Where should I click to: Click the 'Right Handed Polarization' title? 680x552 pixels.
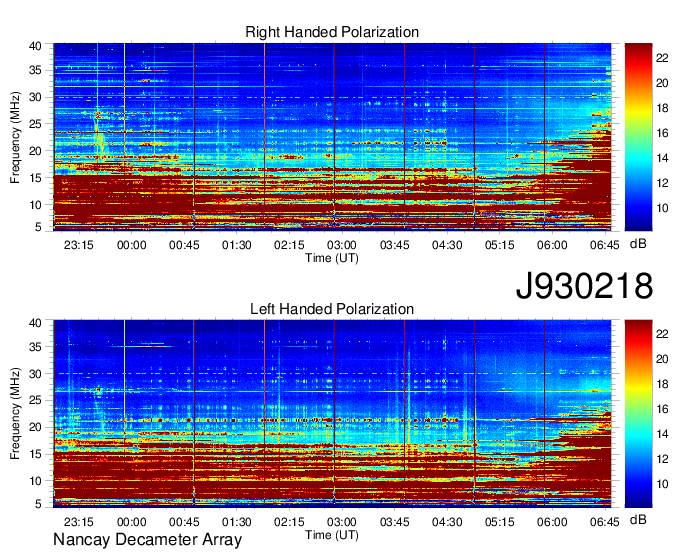332,32
